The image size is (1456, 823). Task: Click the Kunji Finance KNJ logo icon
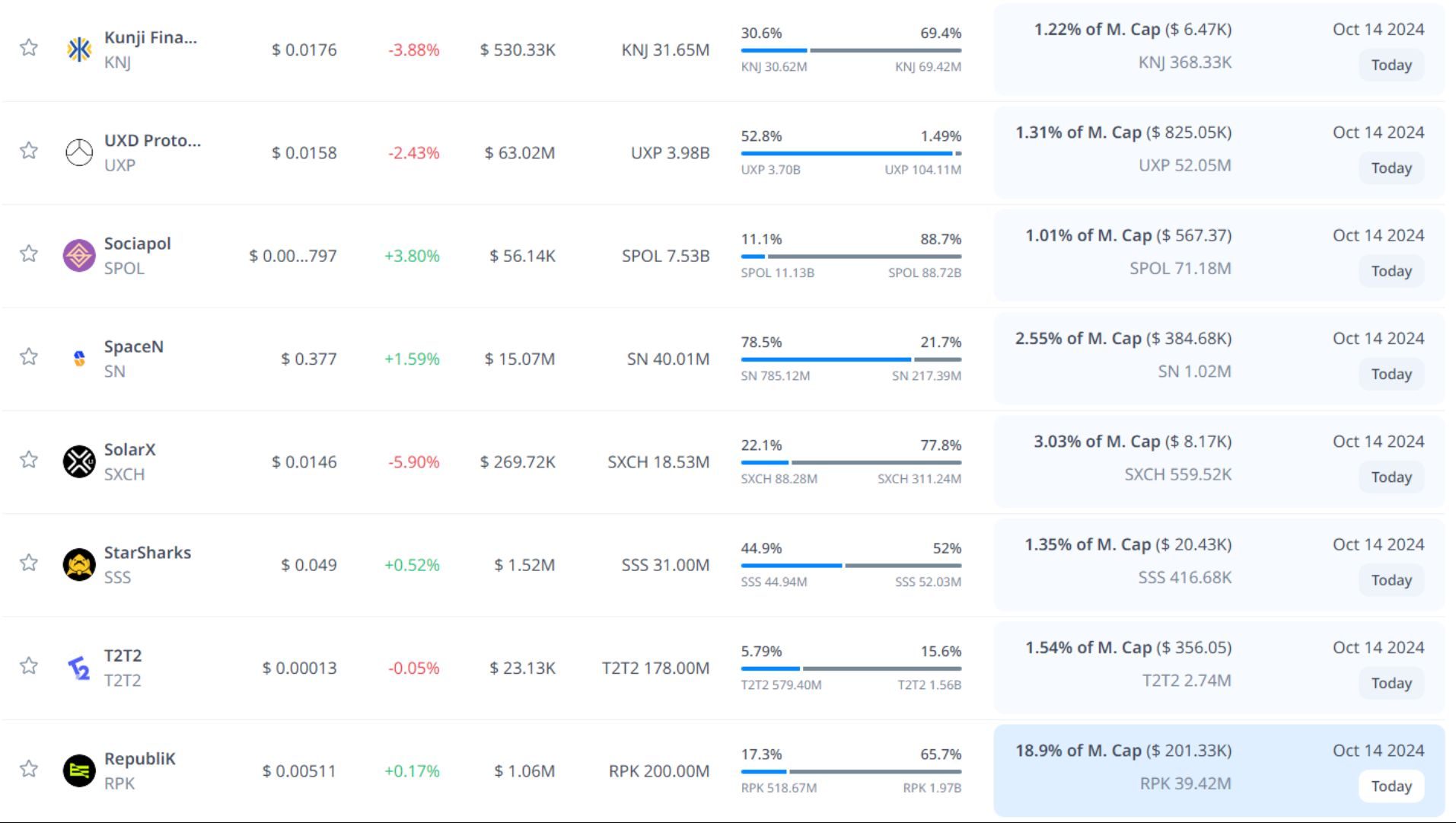[79, 49]
